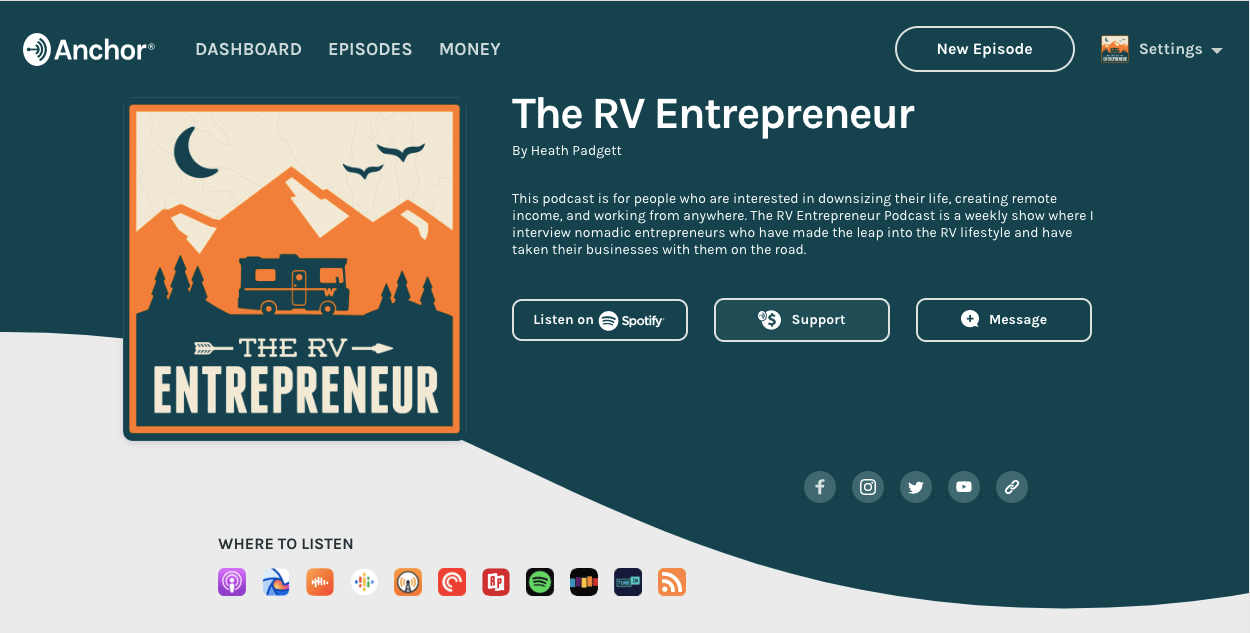Open the website link chain icon
Image resolution: width=1250 pixels, height=633 pixels.
point(1012,487)
